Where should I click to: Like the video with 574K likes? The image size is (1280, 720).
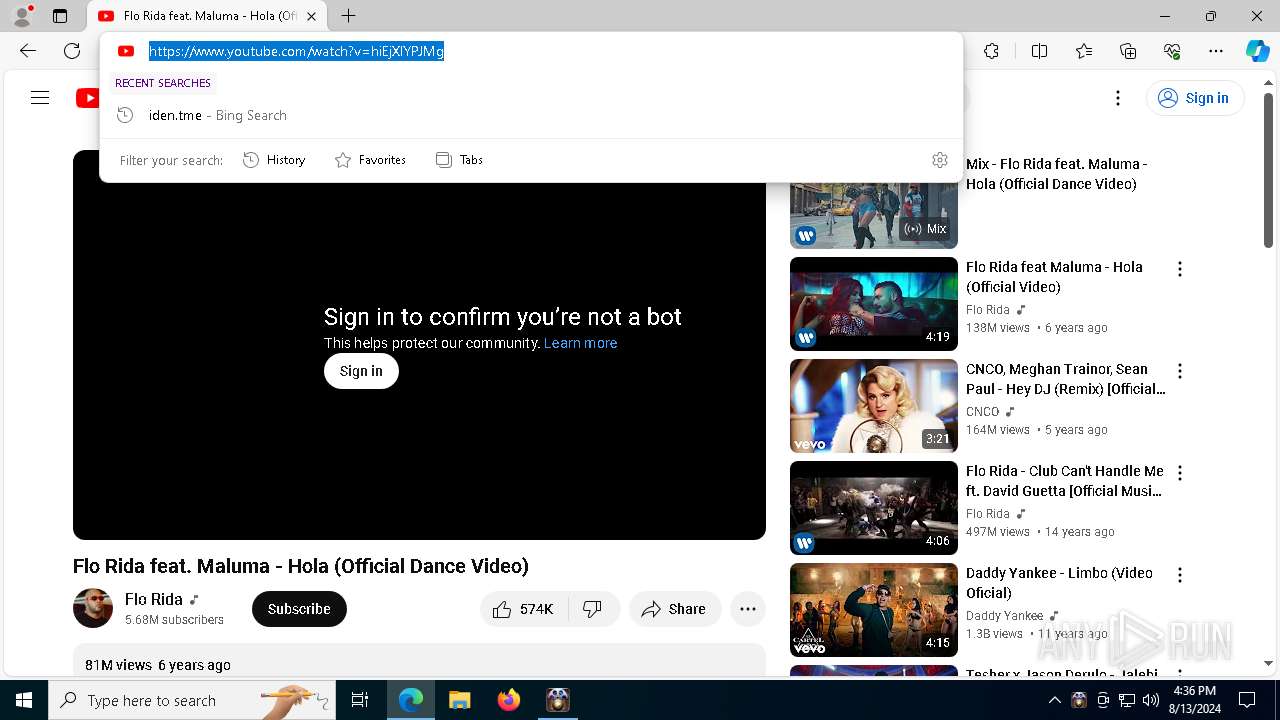click(524, 609)
